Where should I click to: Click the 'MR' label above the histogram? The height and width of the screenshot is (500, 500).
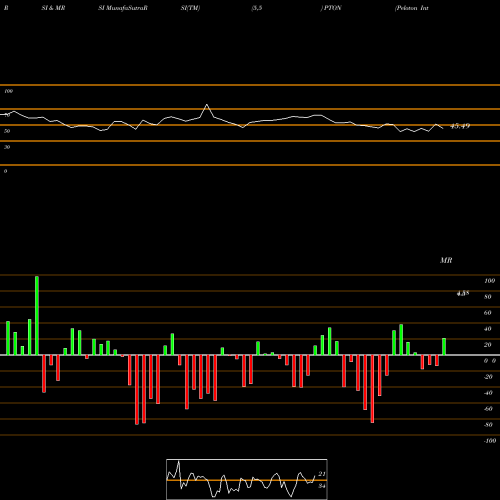point(446,260)
